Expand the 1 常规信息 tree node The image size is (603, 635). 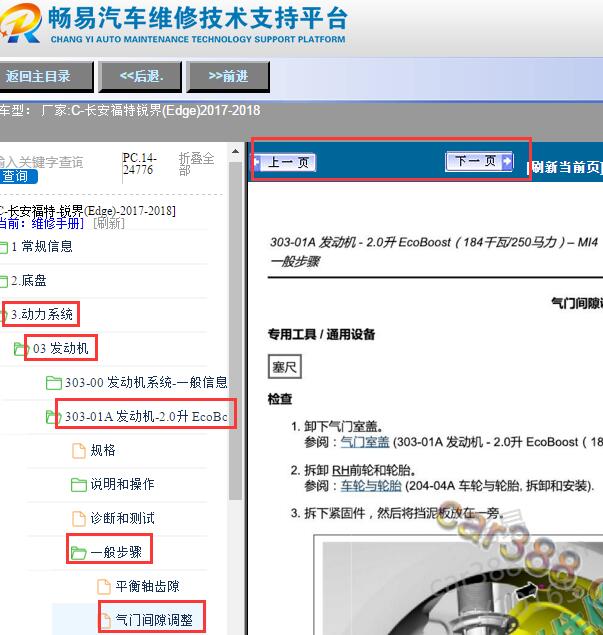[x=42, y=246]
